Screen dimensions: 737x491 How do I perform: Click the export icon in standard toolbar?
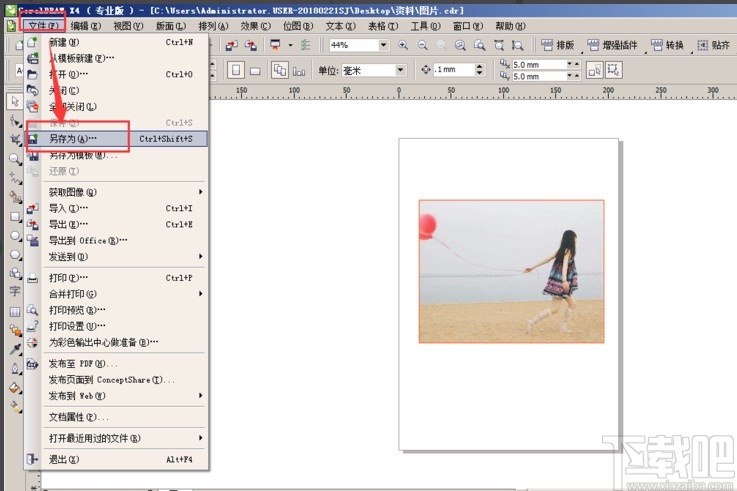tap(251, 45)
